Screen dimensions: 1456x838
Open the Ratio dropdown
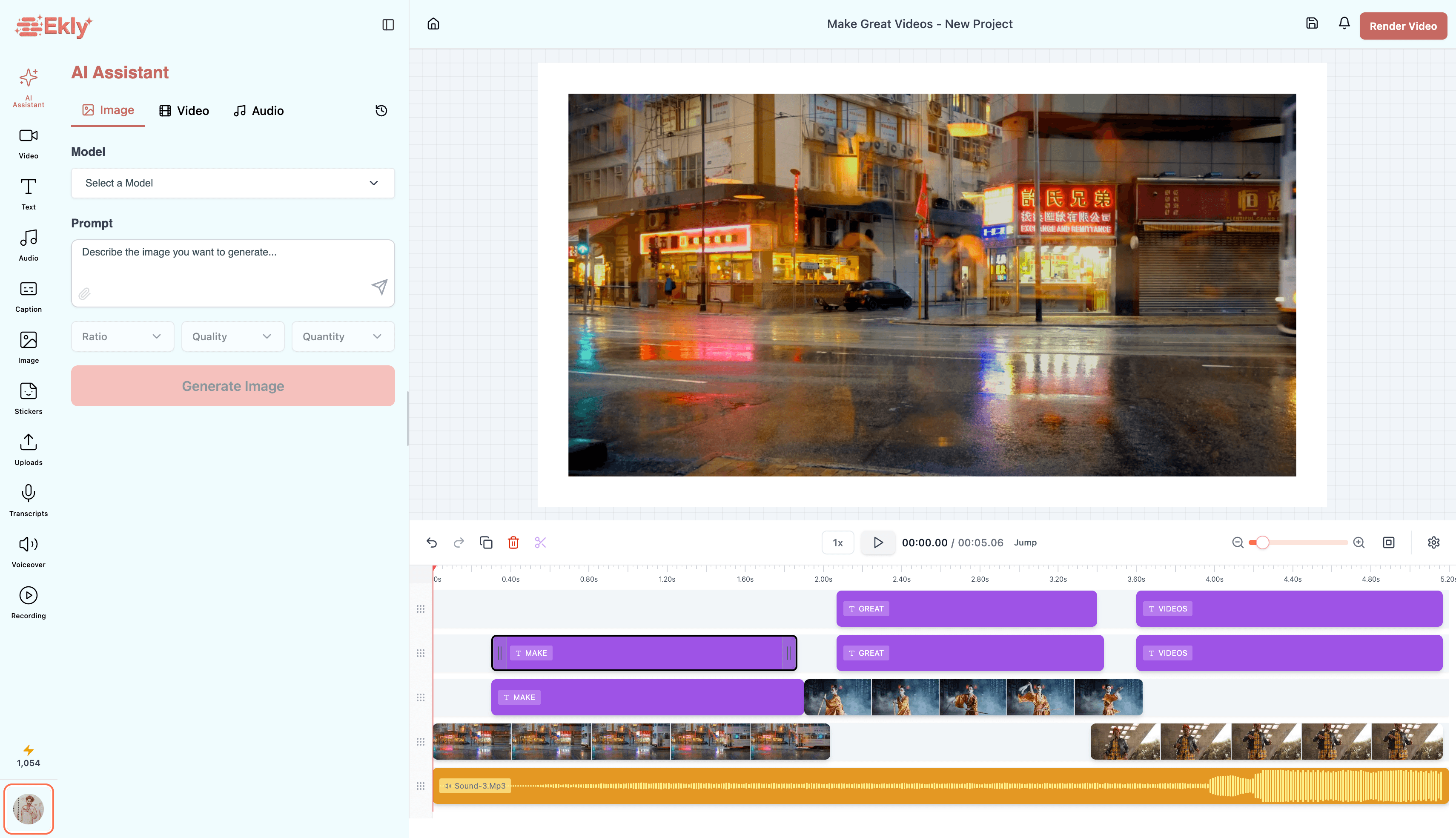[x=122, y=336]
